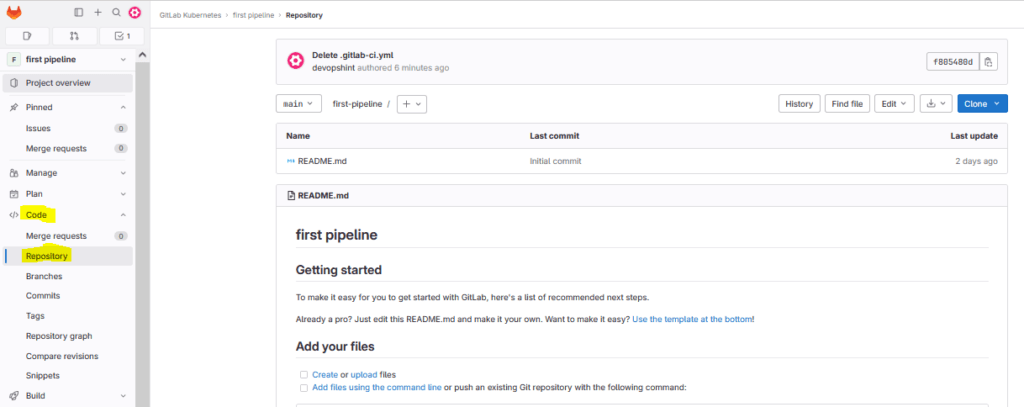Open Snippets in the sidebar
This screenshot has height=407, width=1024.
68,376
